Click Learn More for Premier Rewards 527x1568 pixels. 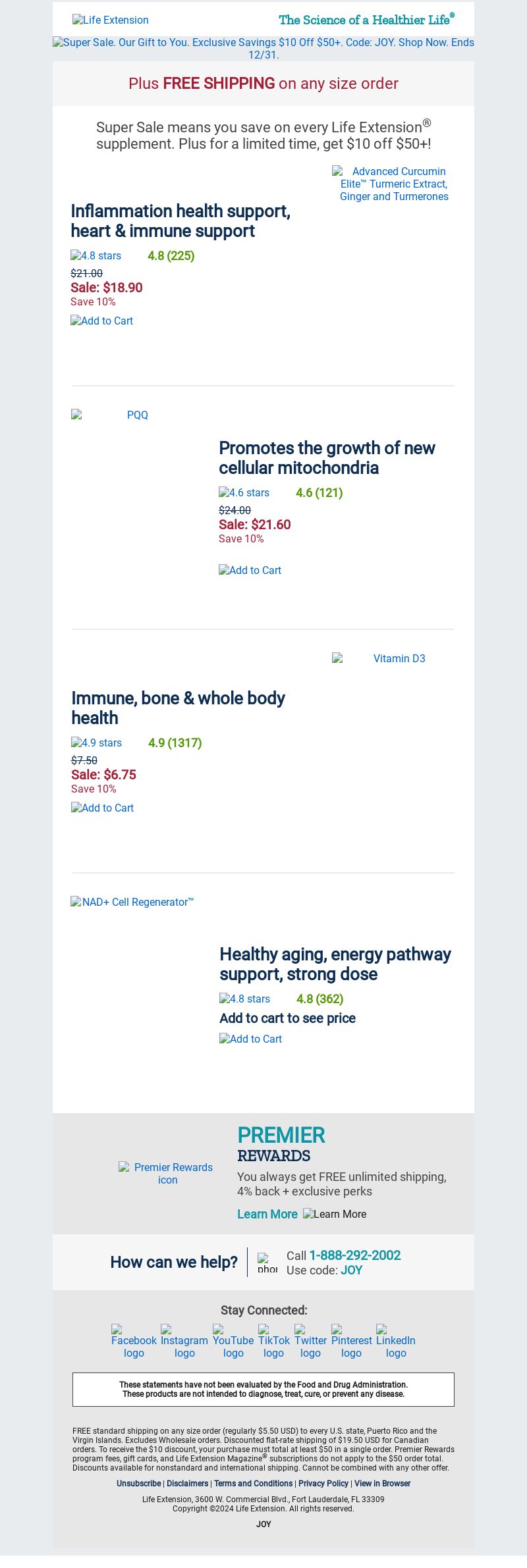[267, 1214]
